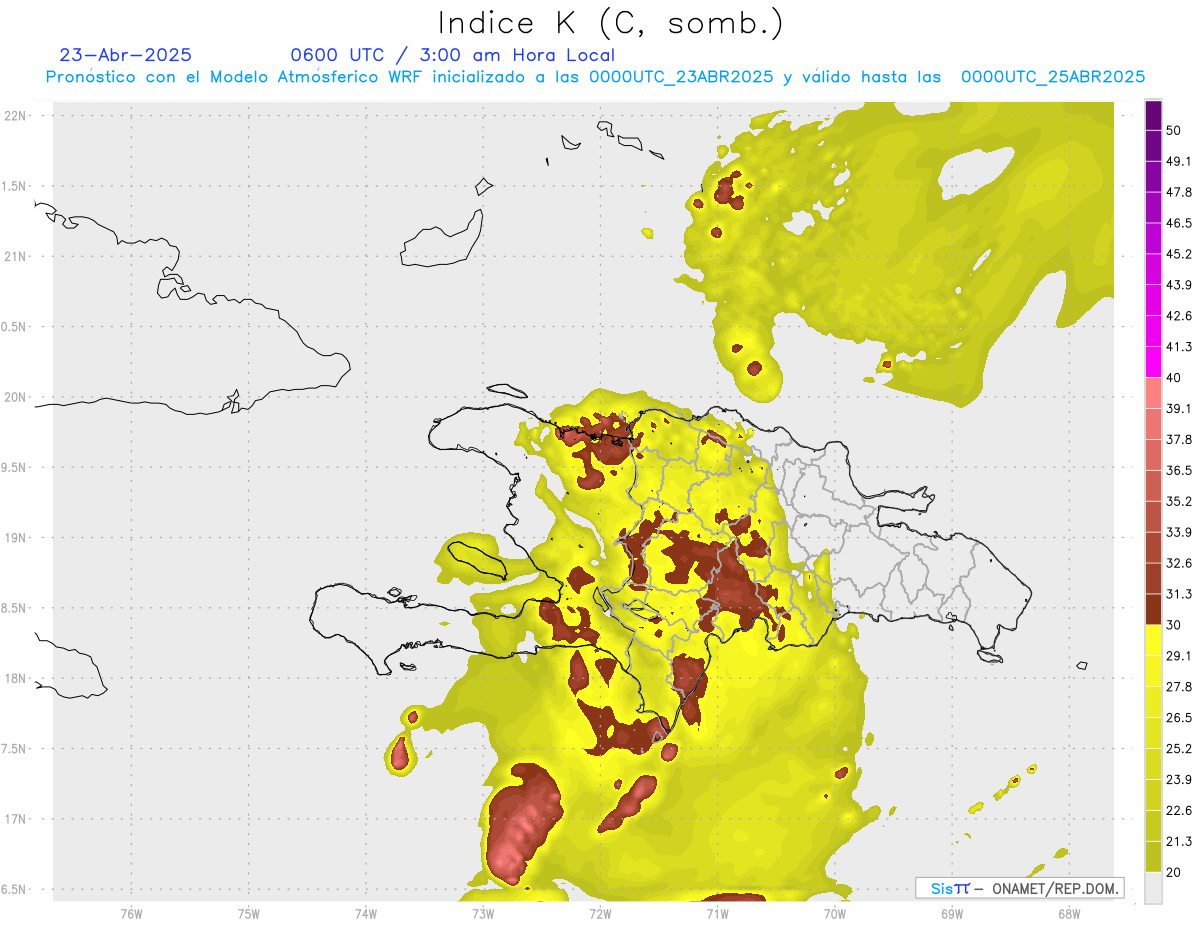Click the '17N' latitude axis label
1200x927 pixels.
click(x=15, y=820)
